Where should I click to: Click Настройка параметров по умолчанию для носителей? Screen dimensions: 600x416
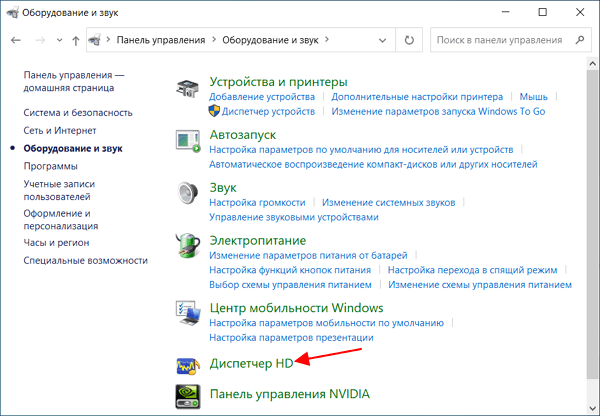point(361,150)
